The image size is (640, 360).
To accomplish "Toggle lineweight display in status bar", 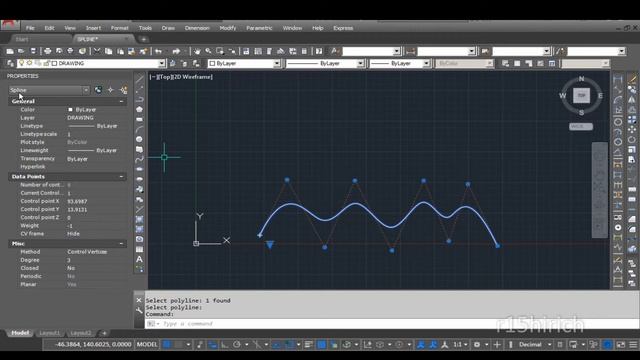I will pos(309,344).
